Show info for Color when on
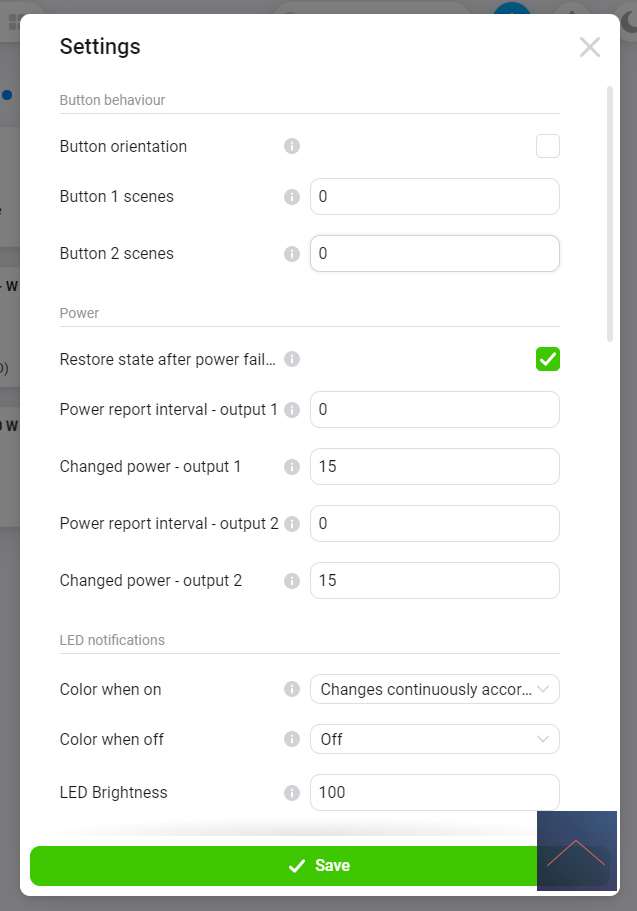This screenshot has width=637, height=911. pyautogui.click(x=292, y=689)
